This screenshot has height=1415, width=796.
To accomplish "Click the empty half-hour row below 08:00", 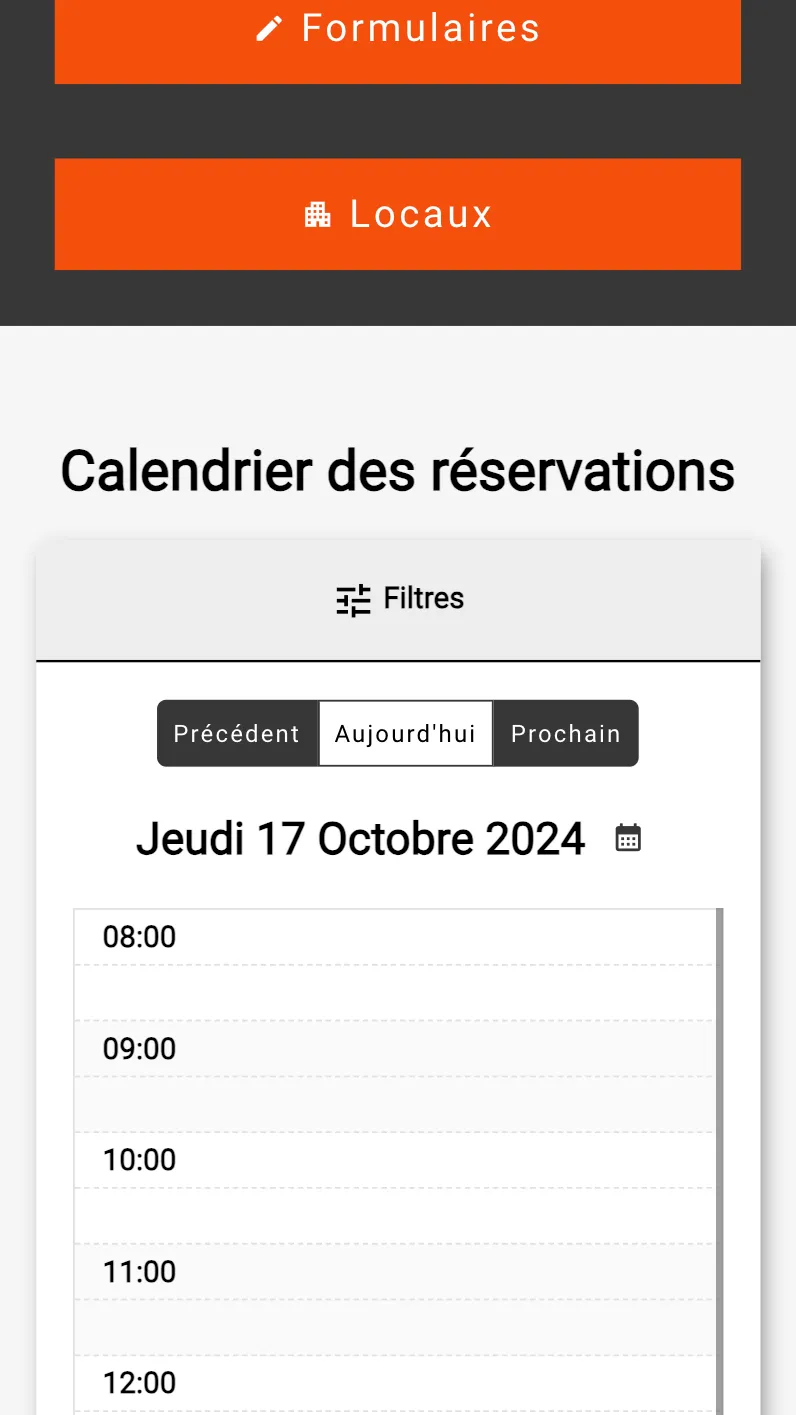I will coord(395,993).
